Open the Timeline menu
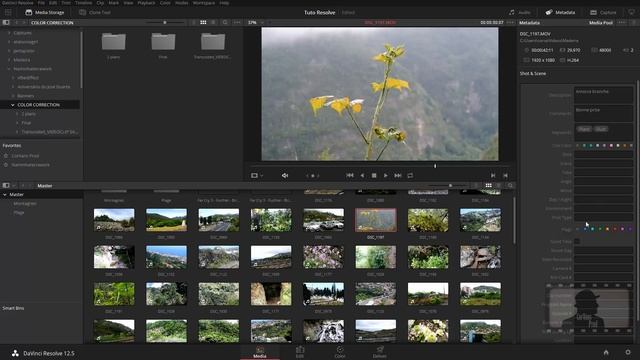This screenshot has width=640, height=360. (83, 3)
